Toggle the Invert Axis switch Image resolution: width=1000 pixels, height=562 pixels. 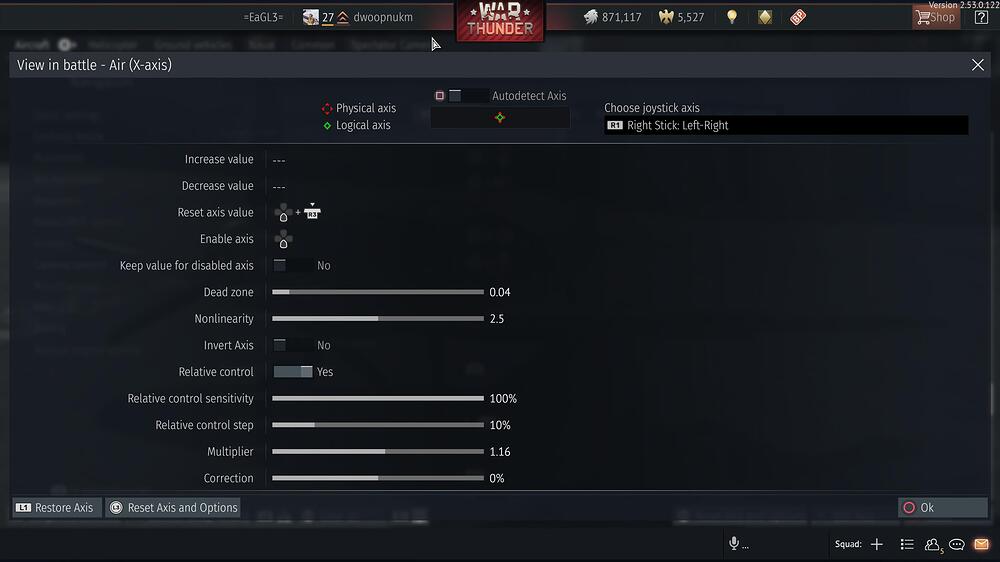tap(293, 345)
